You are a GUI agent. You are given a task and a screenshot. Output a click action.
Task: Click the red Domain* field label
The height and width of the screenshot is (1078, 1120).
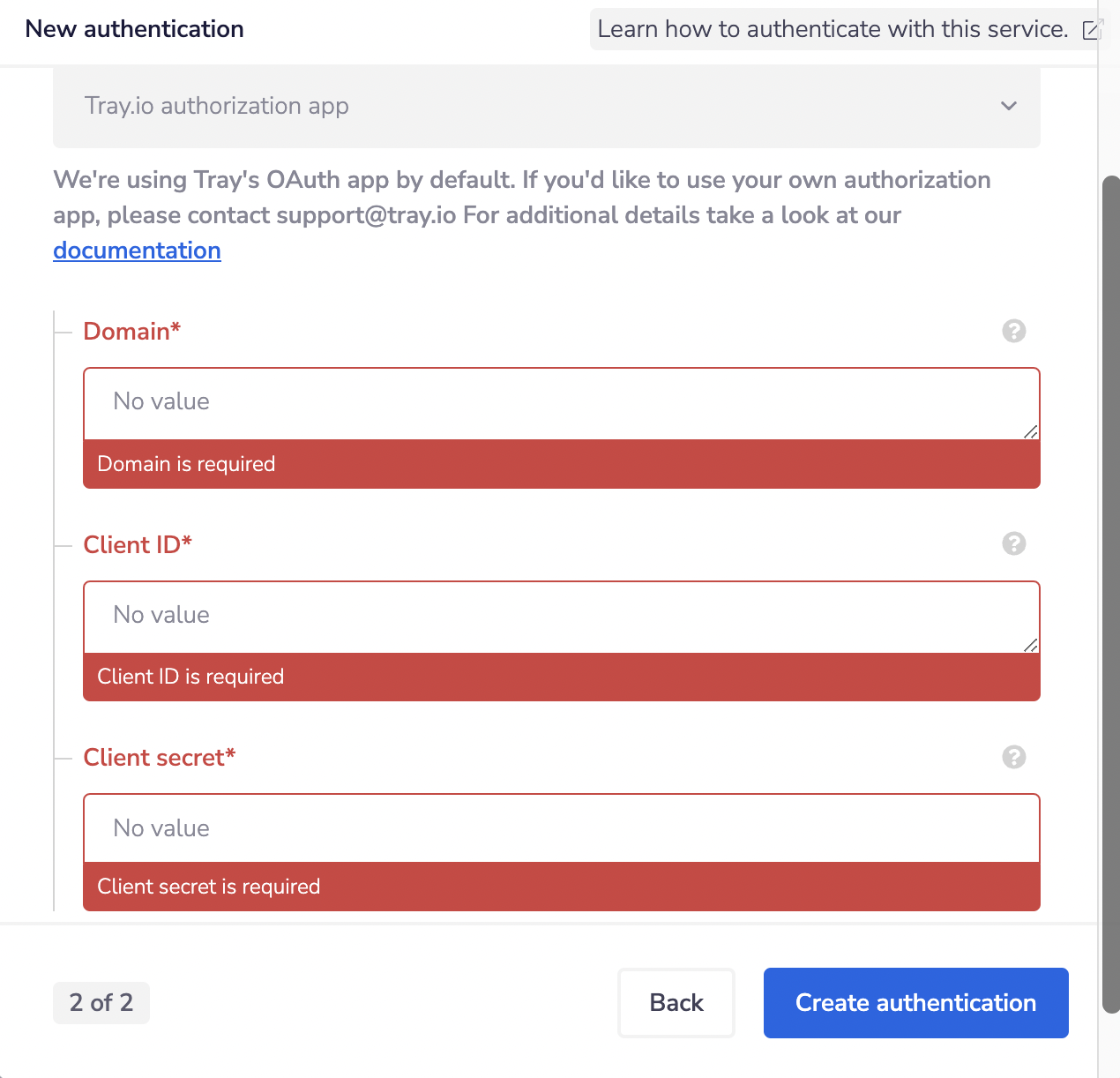coord(132,332)
